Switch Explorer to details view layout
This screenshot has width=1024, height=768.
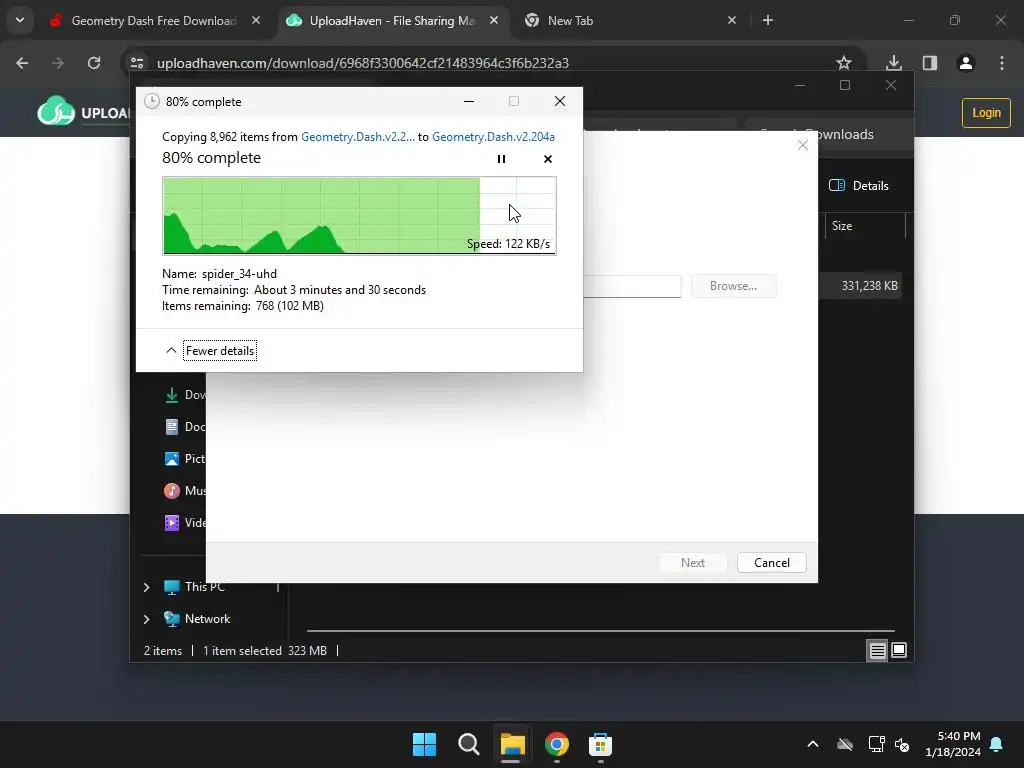(877, 650)
